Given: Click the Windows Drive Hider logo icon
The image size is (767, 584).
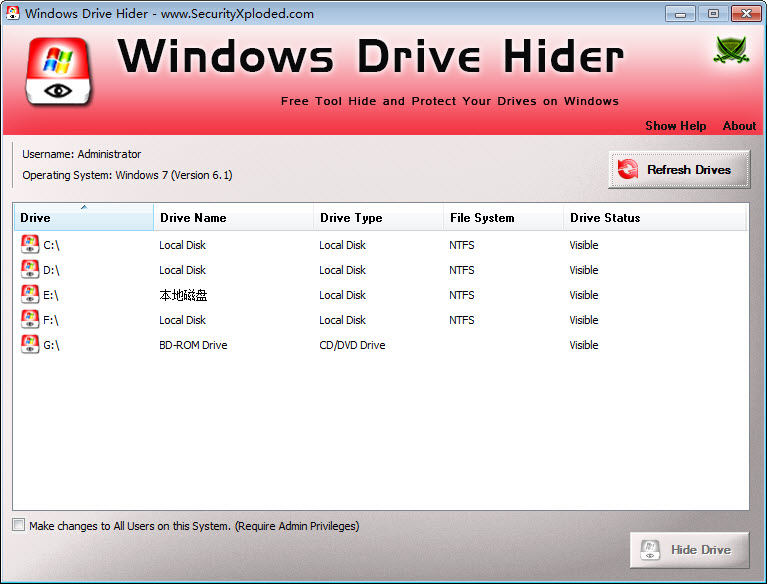Looking at the screenshot, I should (59, 73).
